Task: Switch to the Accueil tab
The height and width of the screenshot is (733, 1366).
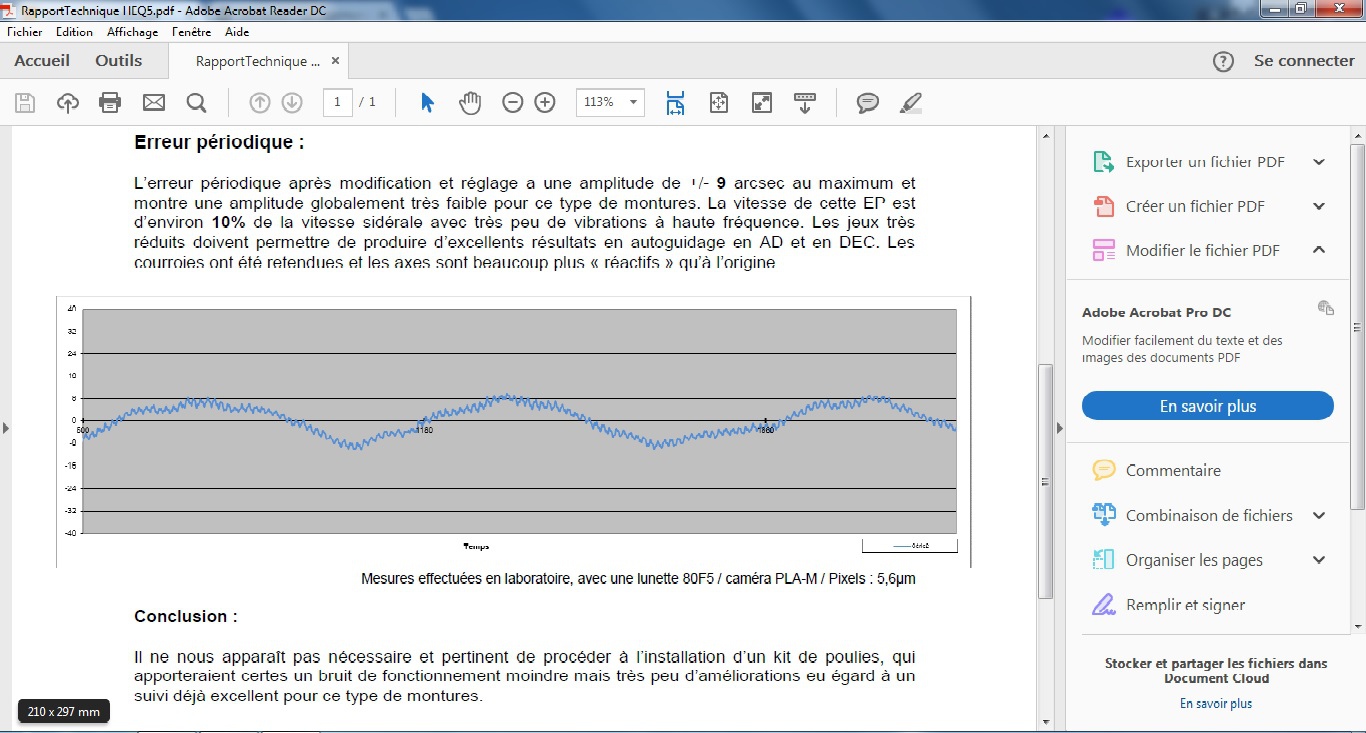Action: pos(42,61)
